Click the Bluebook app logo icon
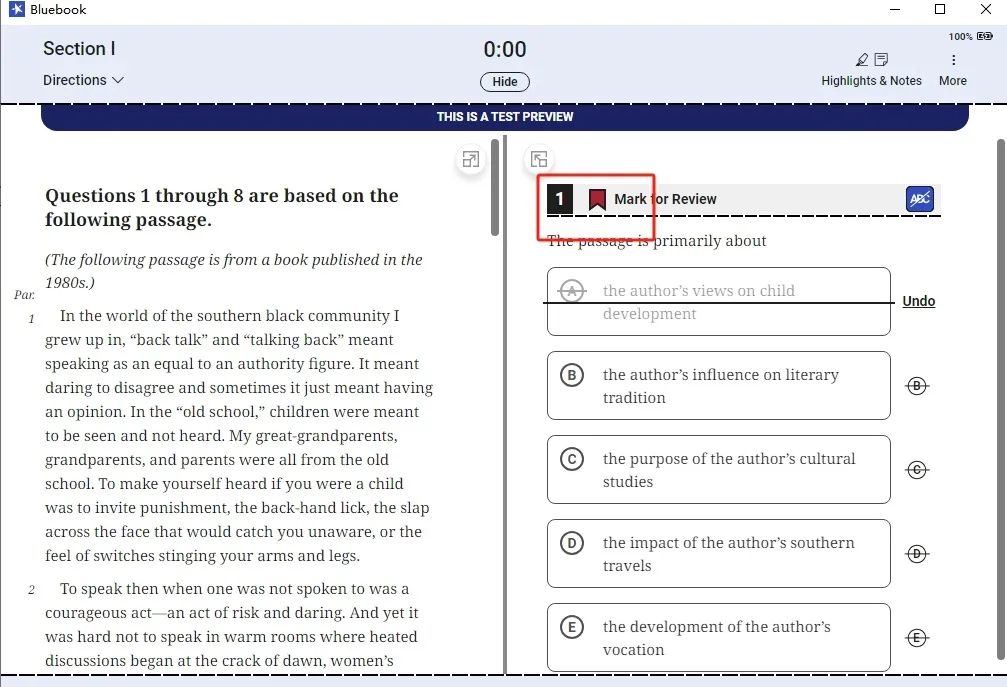 16,9
